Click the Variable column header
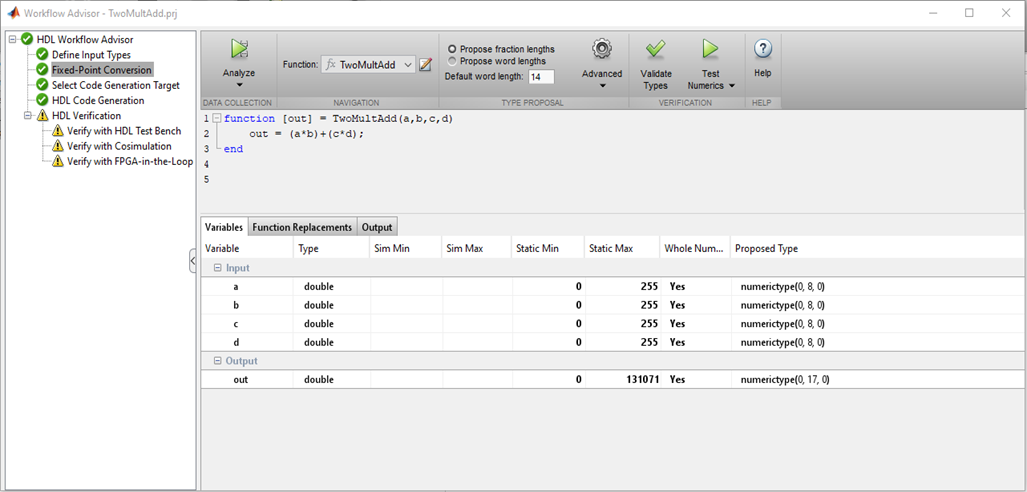 (x=248, y=248)
